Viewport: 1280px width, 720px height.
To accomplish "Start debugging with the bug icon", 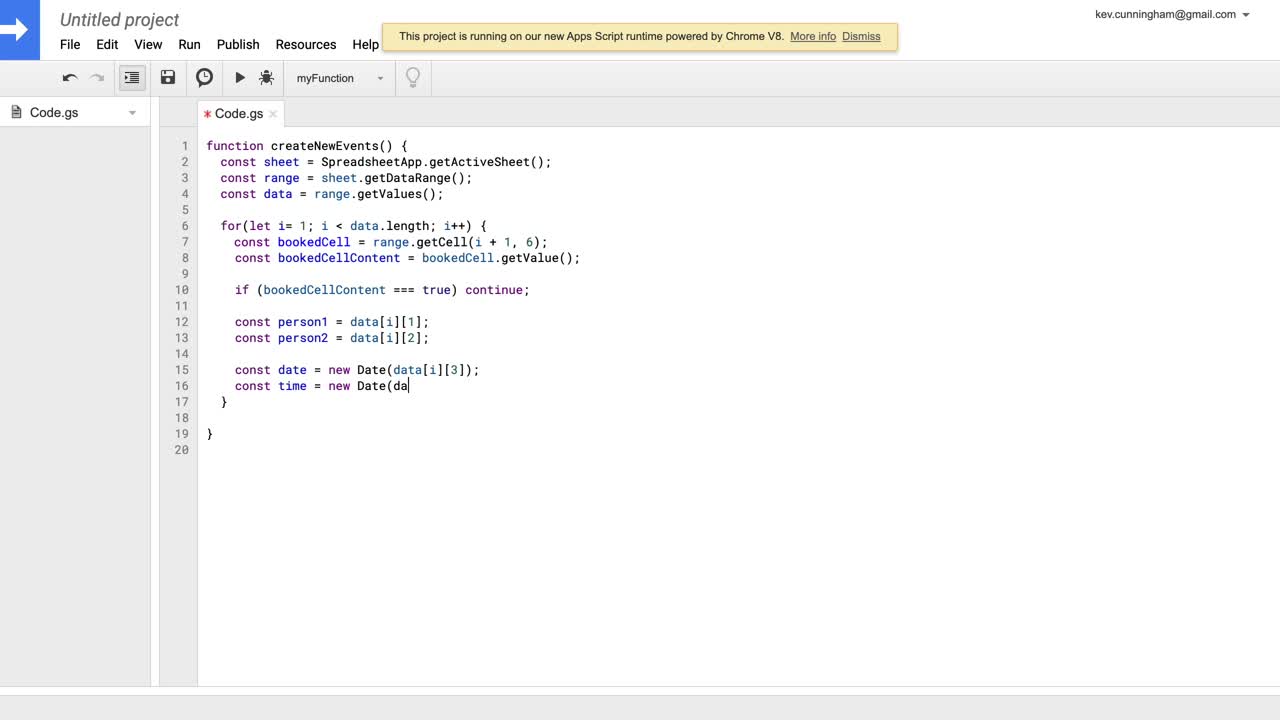I will tap(266, 77).
